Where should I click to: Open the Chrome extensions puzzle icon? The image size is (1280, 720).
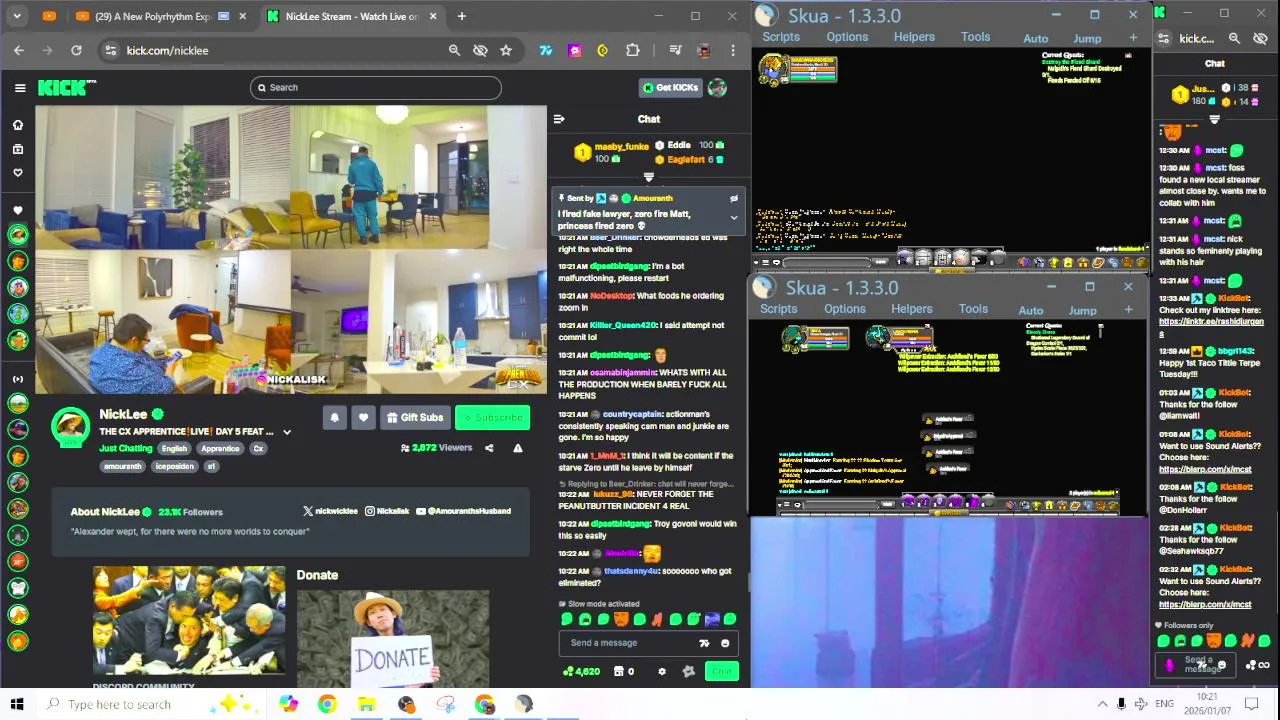(632, 50)
